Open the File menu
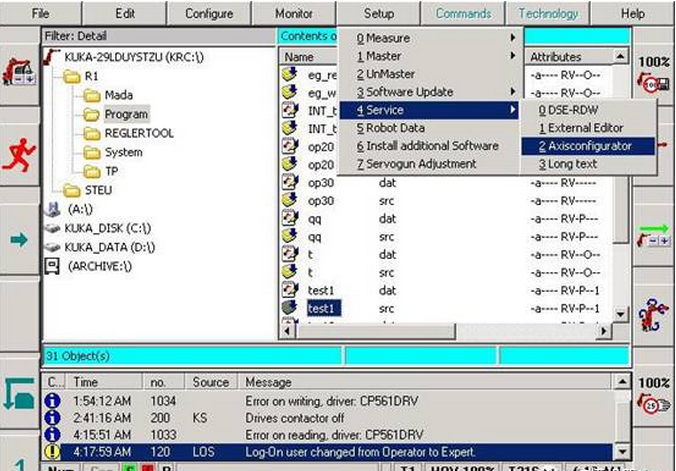 coord(41,13)
